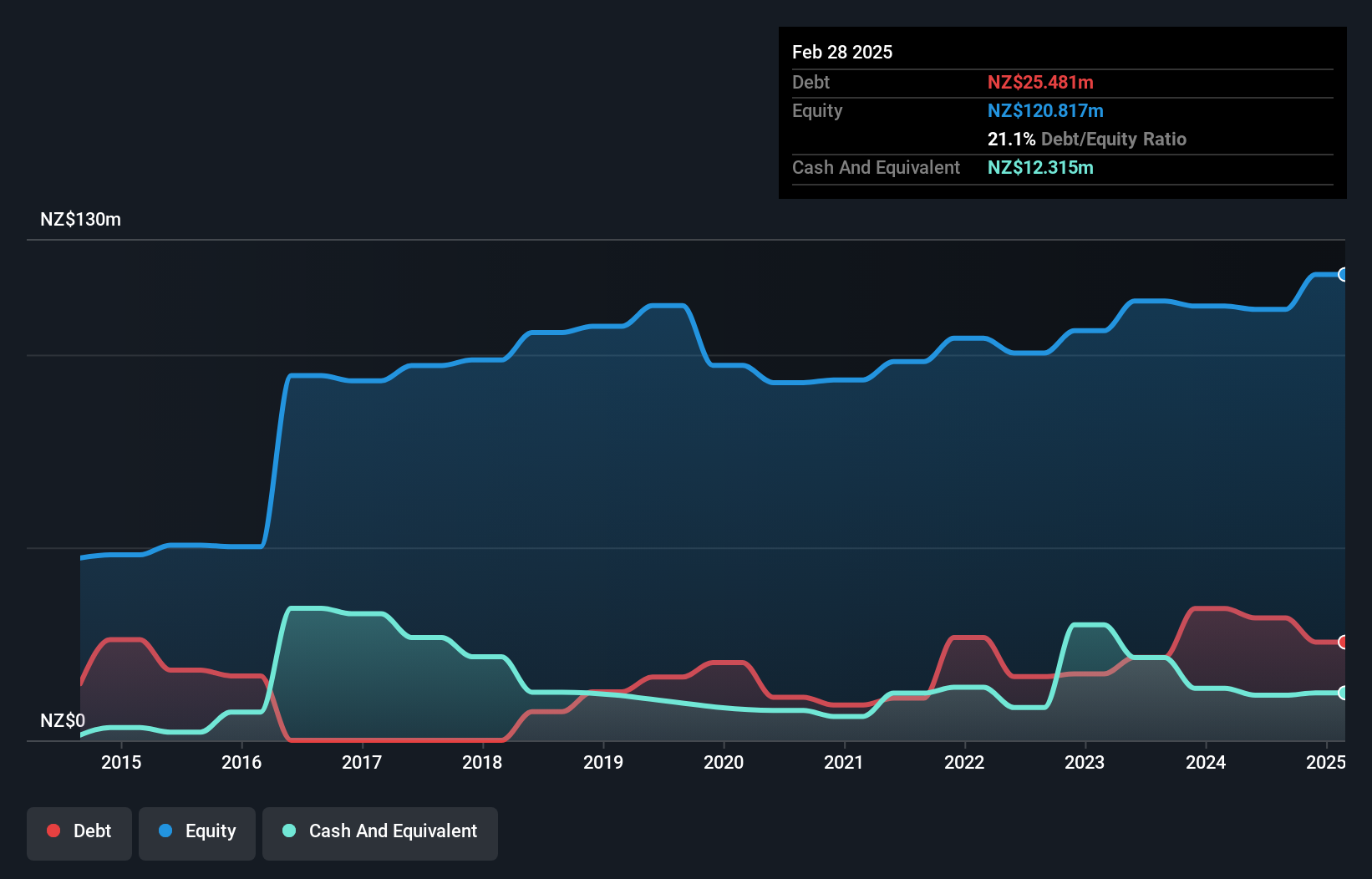
Task: Click the 2015 x-axis label
Action: pyautogui.click(x=121, y=762)
